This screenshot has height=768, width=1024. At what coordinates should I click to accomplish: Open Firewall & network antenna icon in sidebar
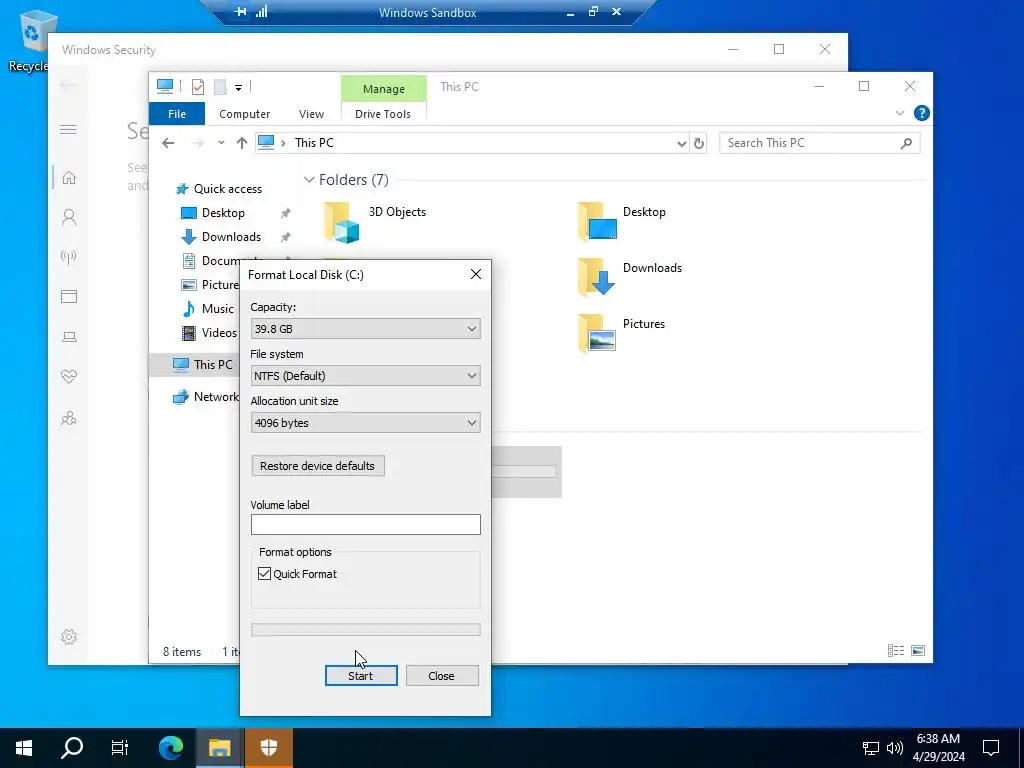point(69,257)
